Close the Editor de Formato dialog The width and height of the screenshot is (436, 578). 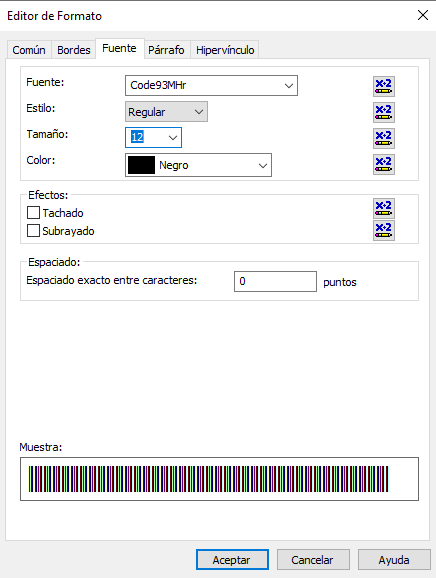coord(423,15)
